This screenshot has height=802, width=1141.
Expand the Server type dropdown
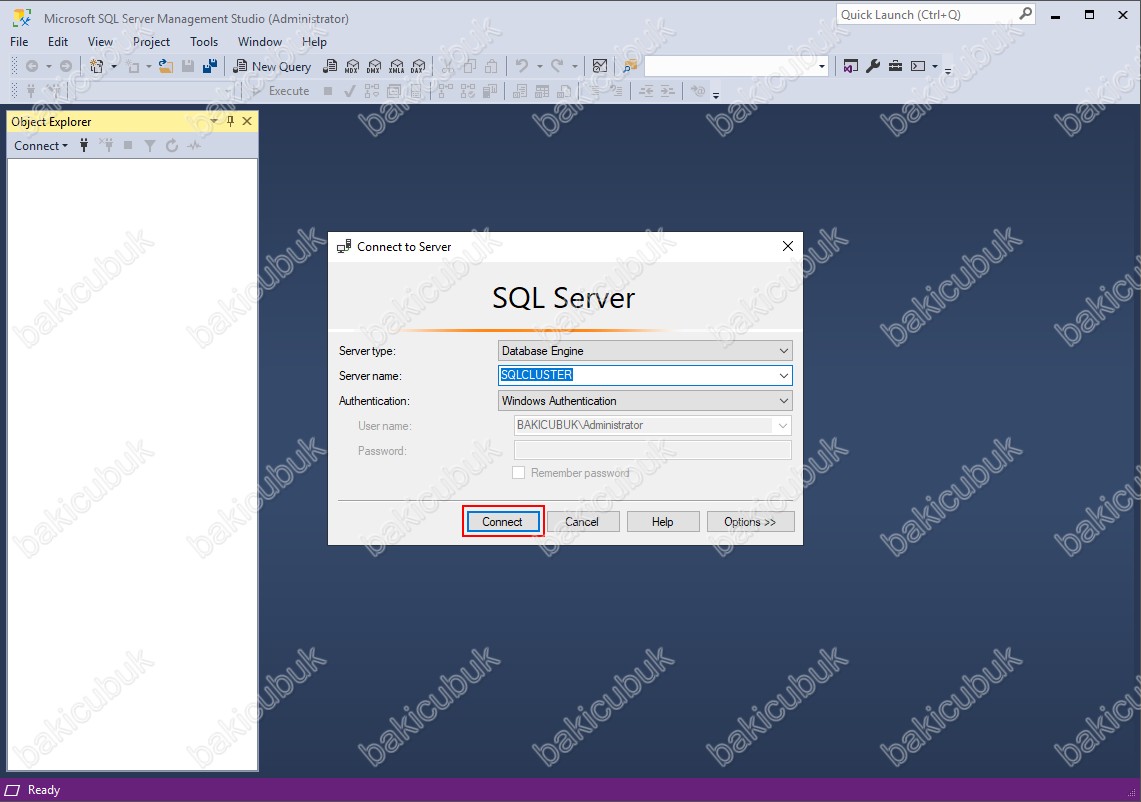coord(783,351)
